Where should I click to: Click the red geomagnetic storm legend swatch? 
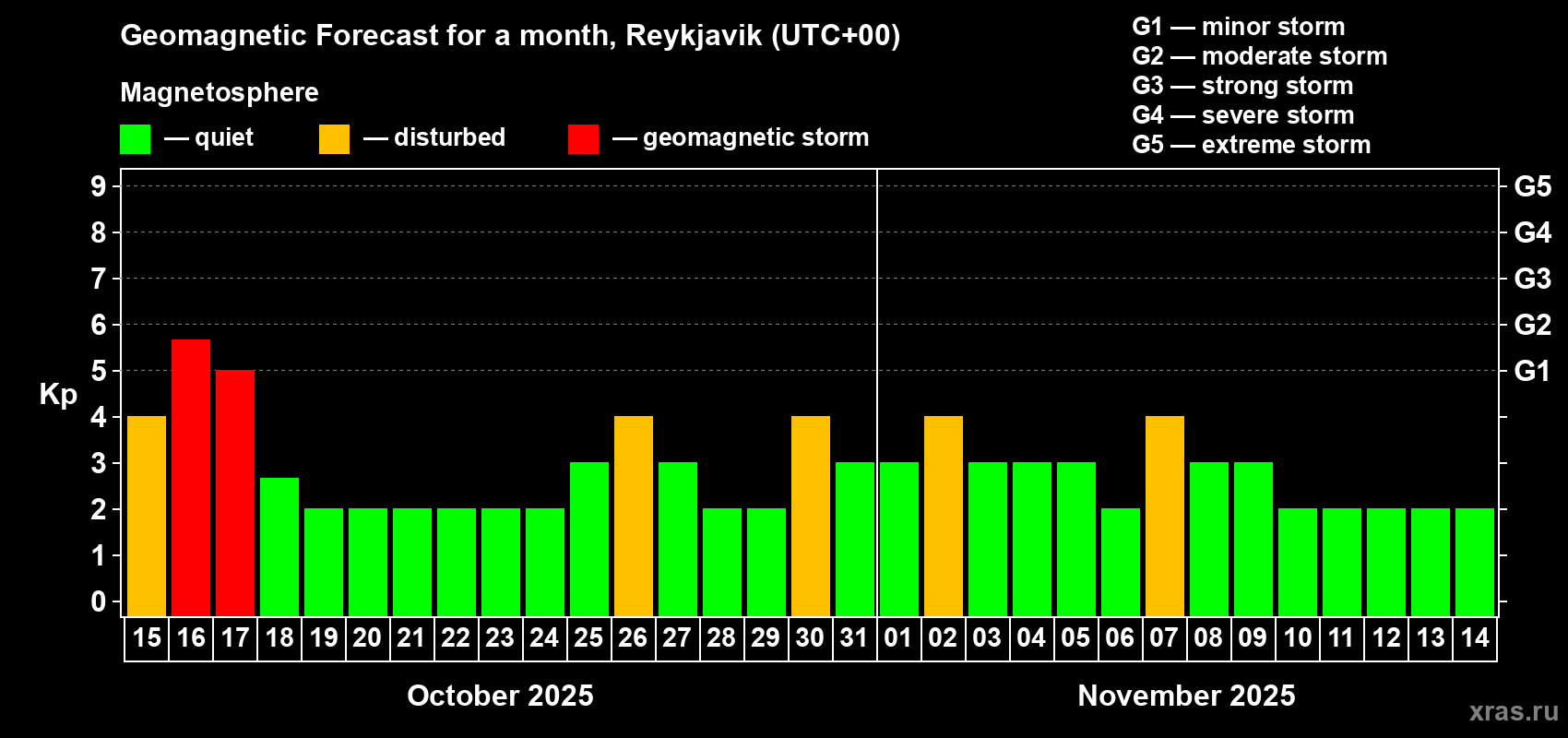(x=583, y=139)
